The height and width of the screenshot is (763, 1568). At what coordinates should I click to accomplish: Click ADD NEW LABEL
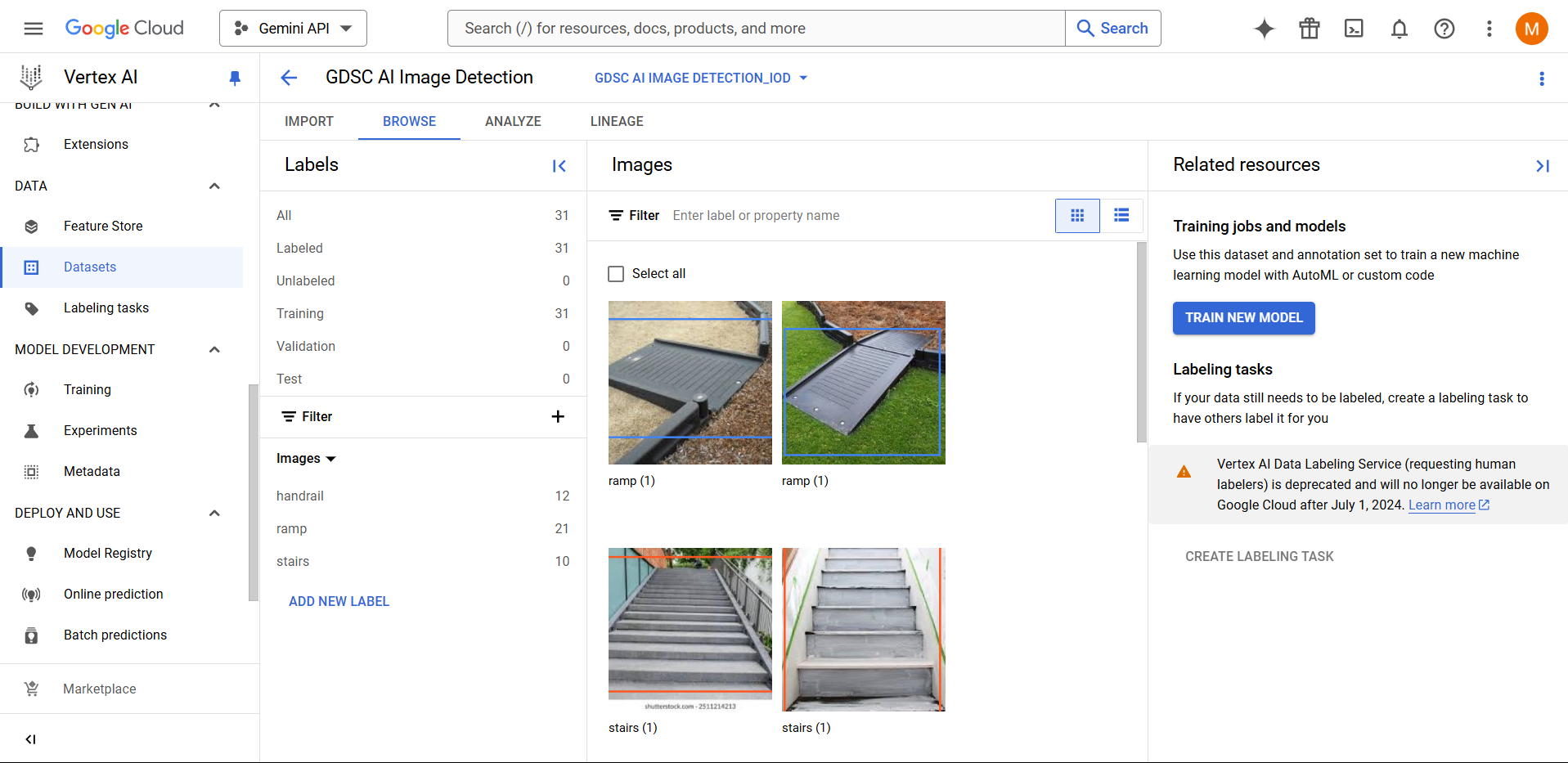[x=339, y=601]
